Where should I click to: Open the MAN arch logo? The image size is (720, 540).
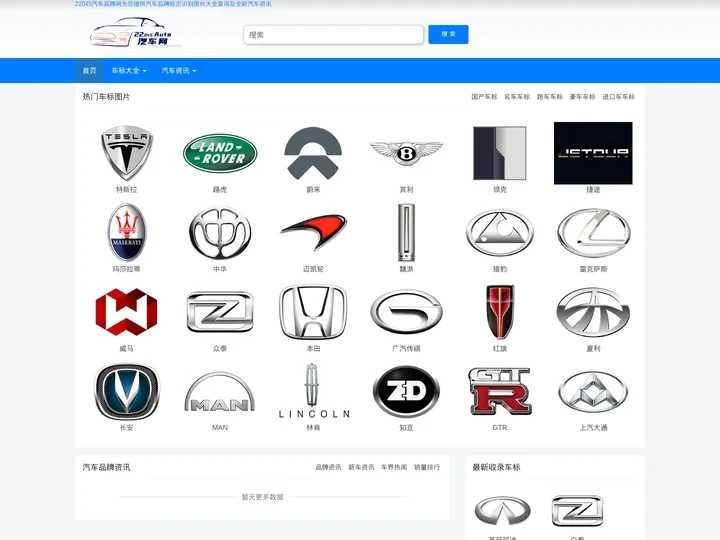point(220,391)
